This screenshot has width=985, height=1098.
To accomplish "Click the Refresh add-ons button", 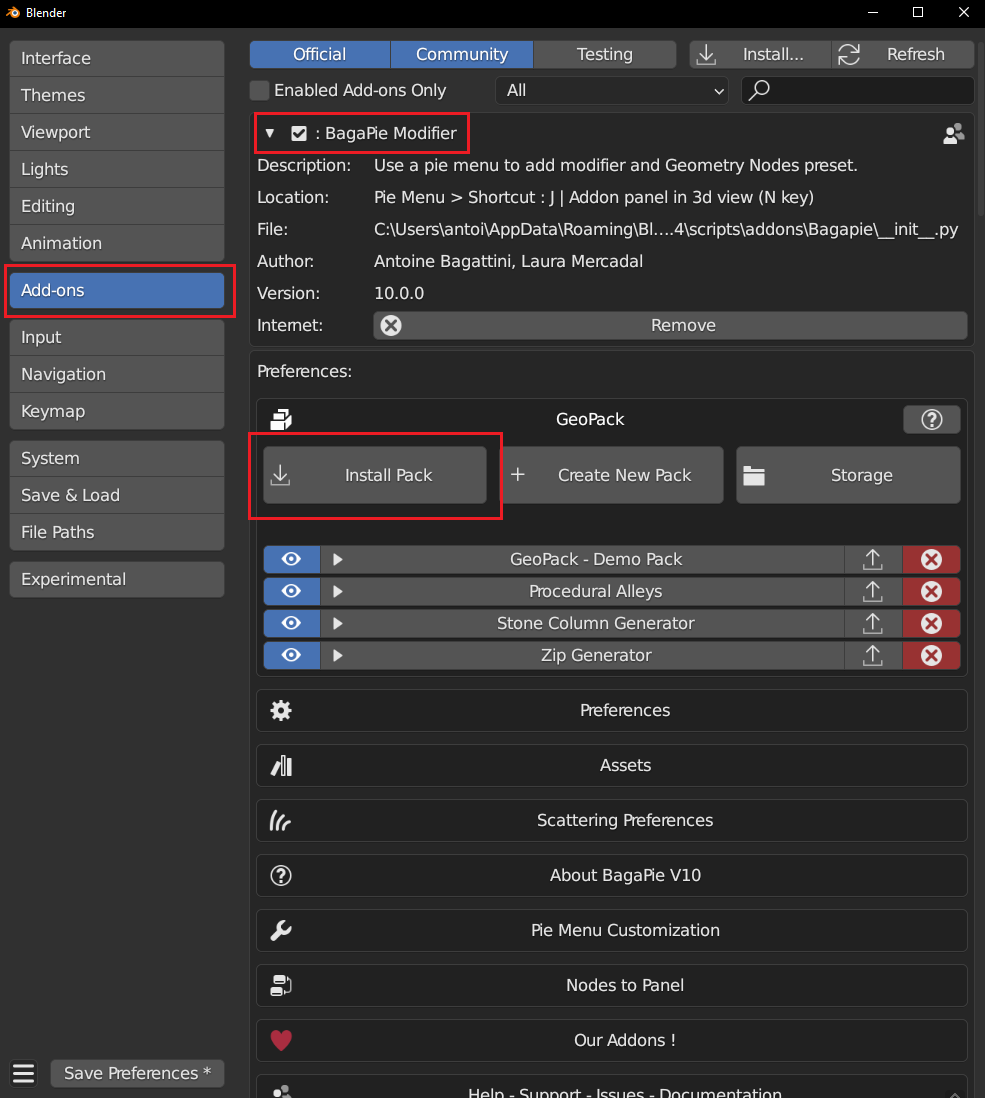I will (903, 55).
